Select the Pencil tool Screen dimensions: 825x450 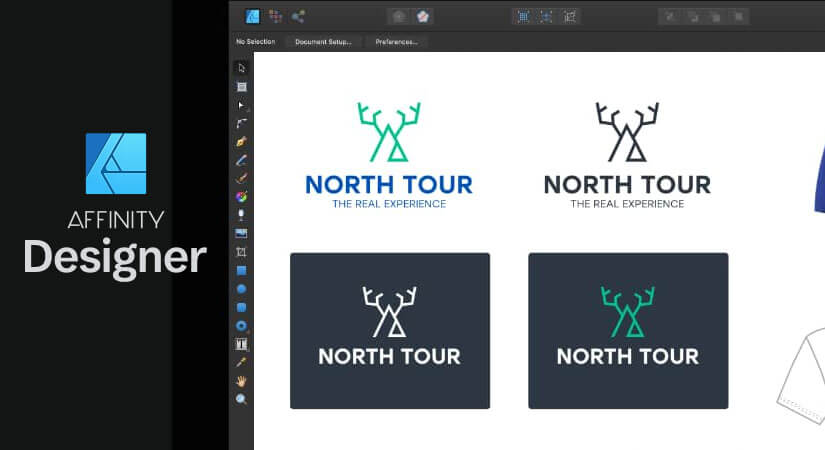pos(242,161)
